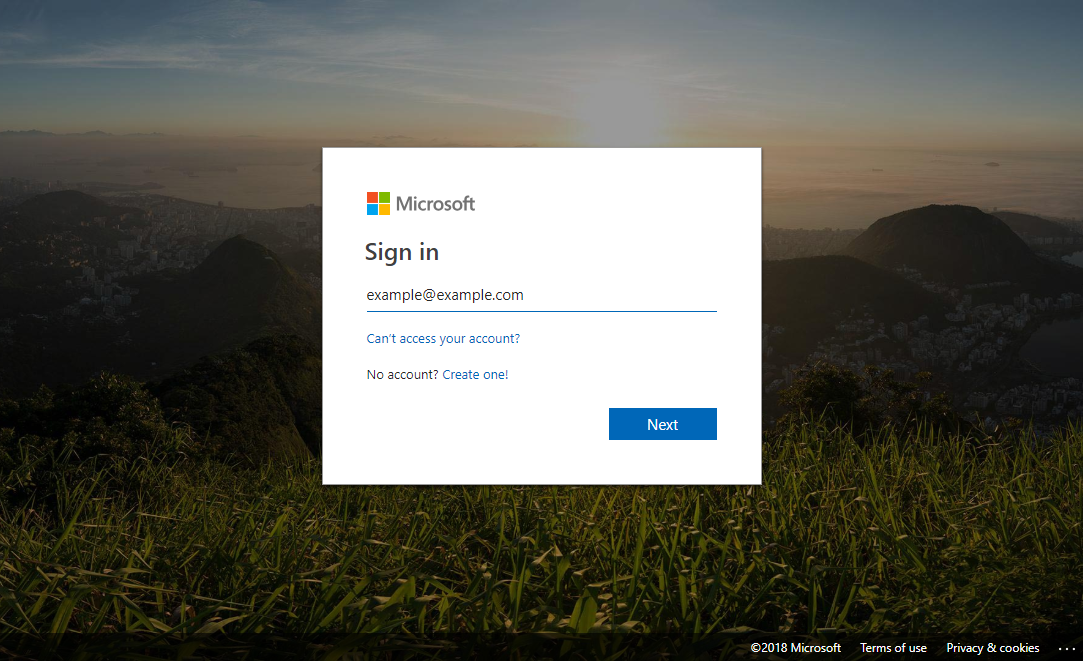The image size is (1083, 661).
Task: Click the green square of the Microsoft logo
Action: click(x=385, y=198)
